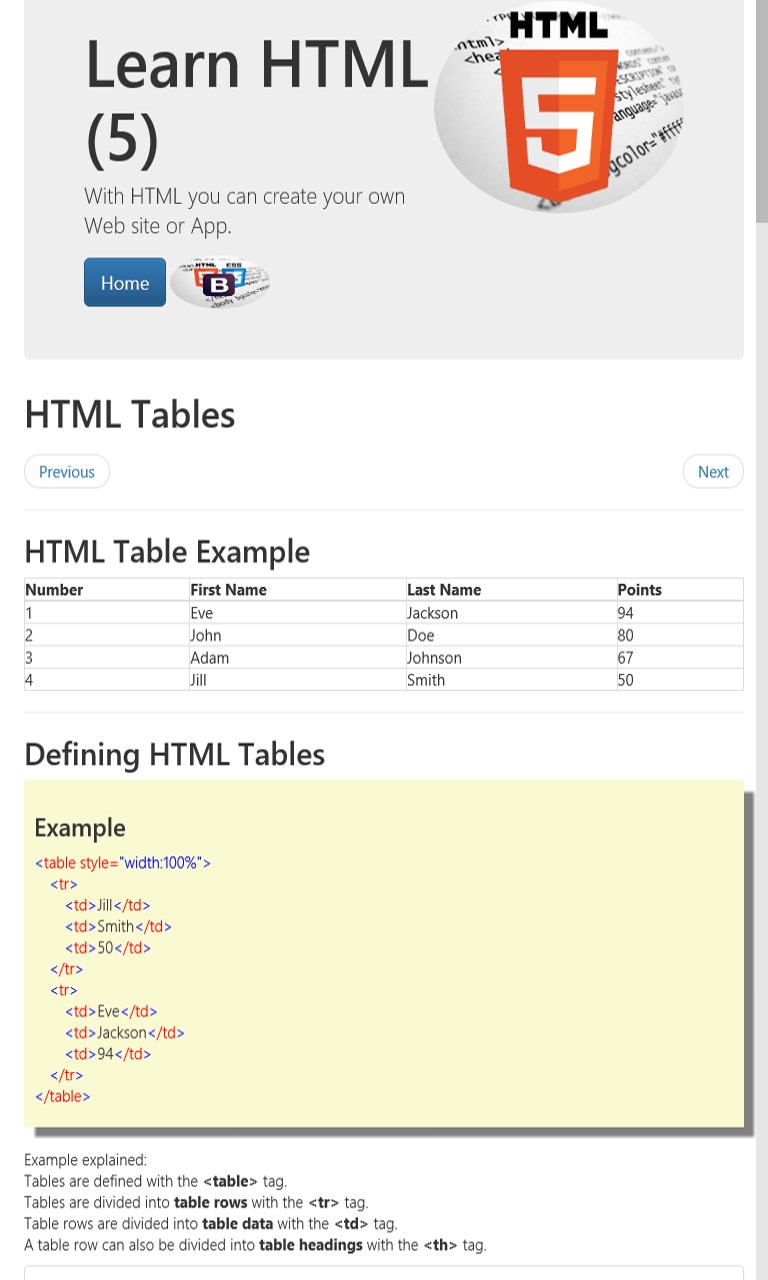Select the table cell Doe
768x1280 pixels.
pyautogui.click(x=511, y=635)
